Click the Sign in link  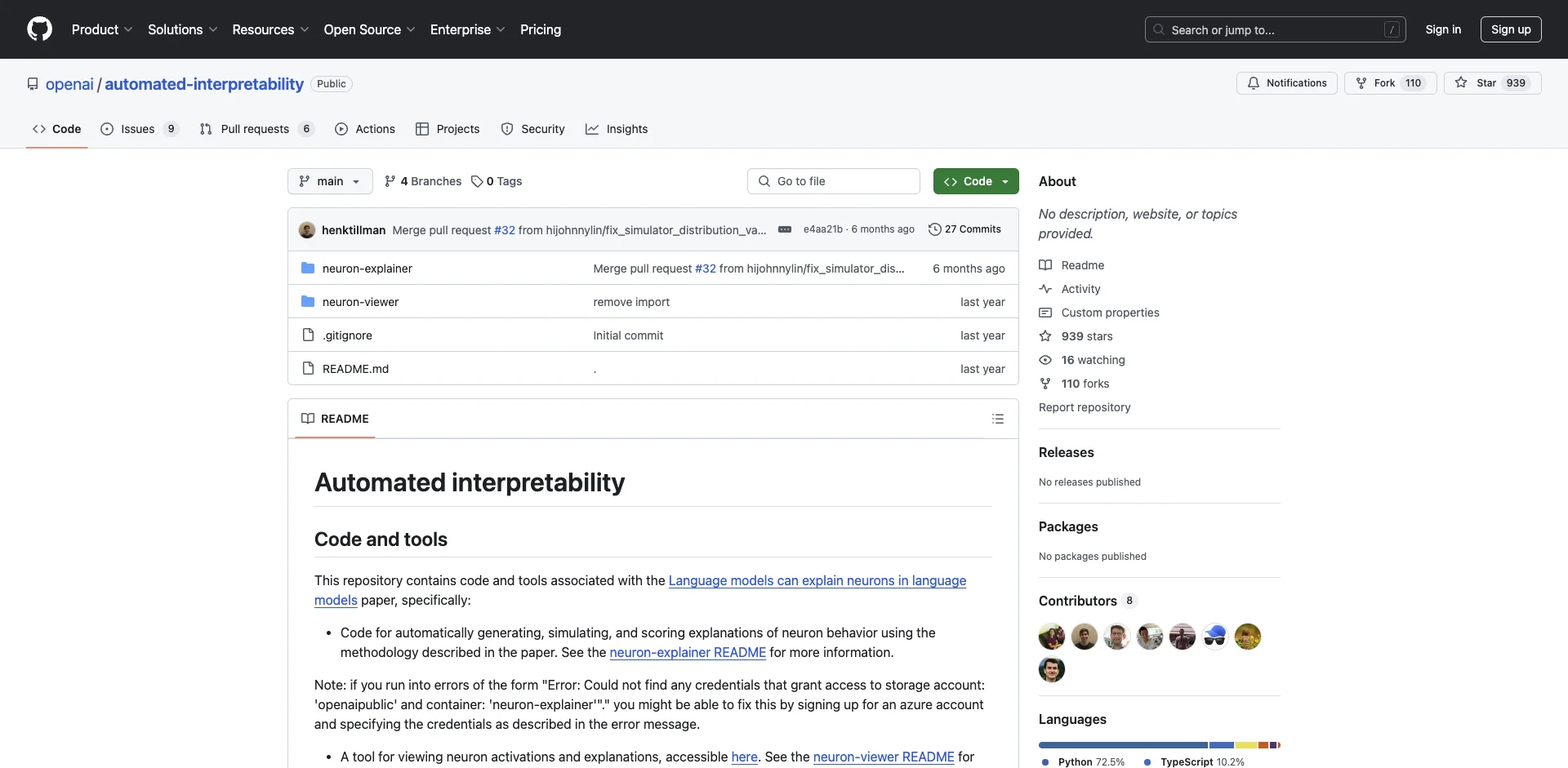pyautogui.click(x=1443, y=29)
